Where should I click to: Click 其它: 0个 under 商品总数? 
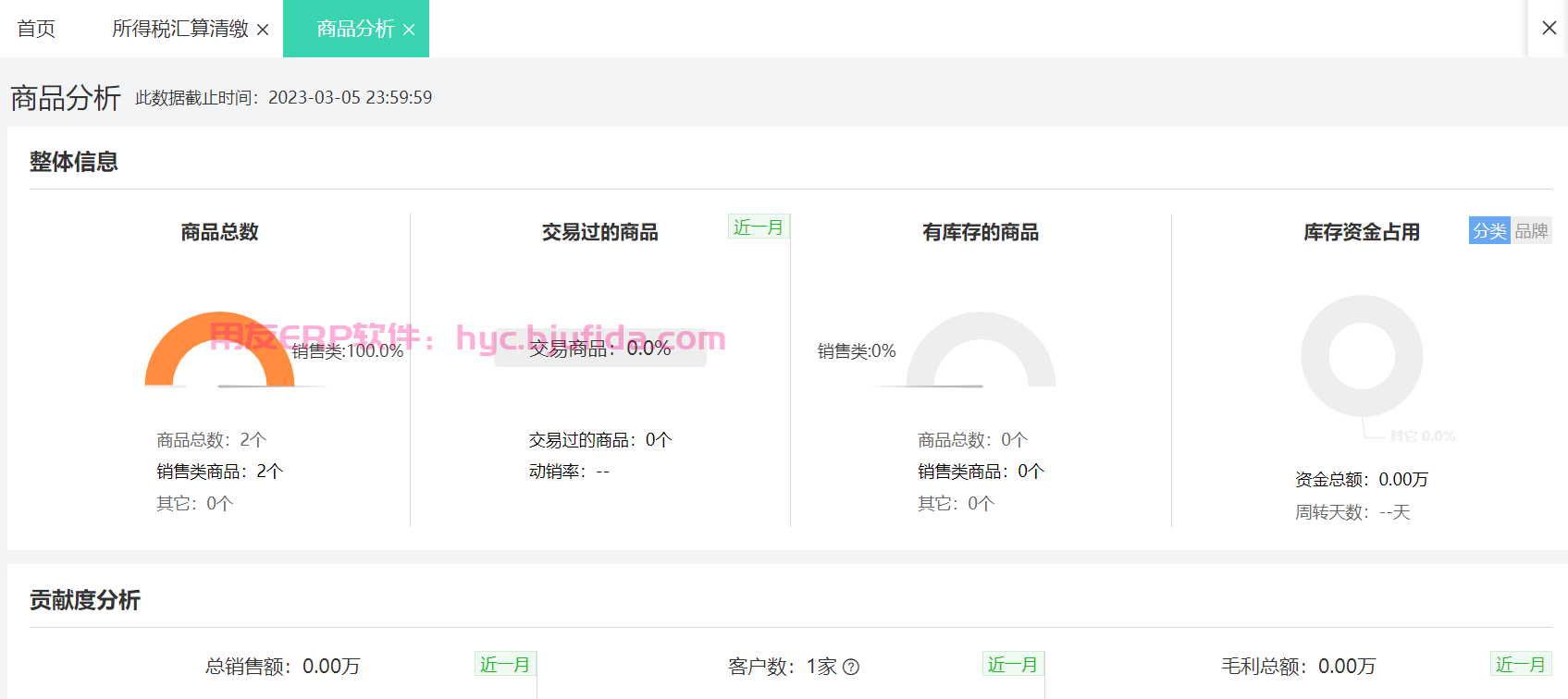(194, 503)
